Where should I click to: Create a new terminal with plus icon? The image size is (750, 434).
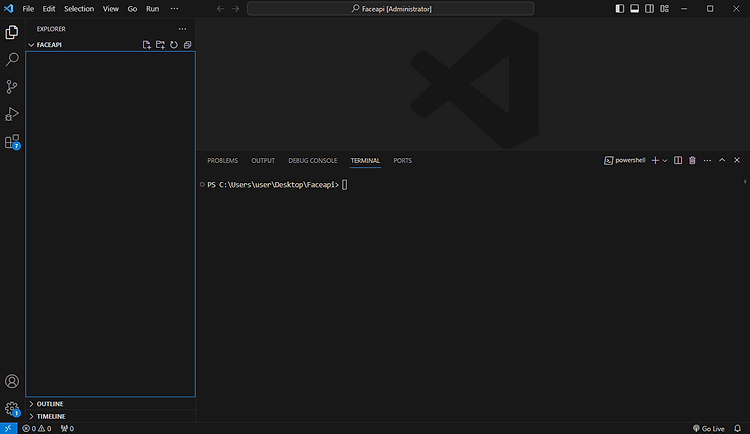tap(655, 160)
